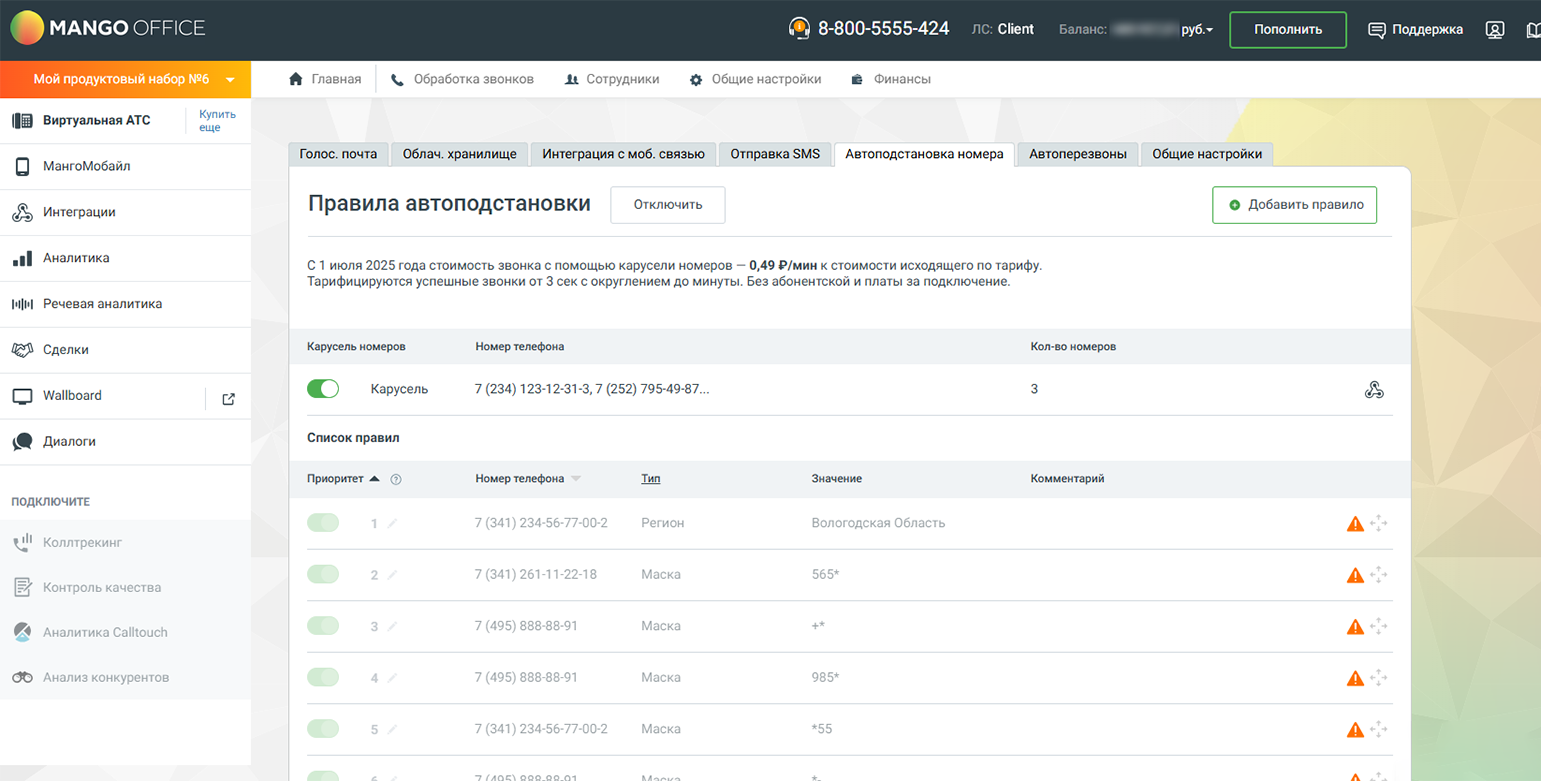Click the Речевая аналитика waveform icon
1541x781 pixels.
(22, 304)
